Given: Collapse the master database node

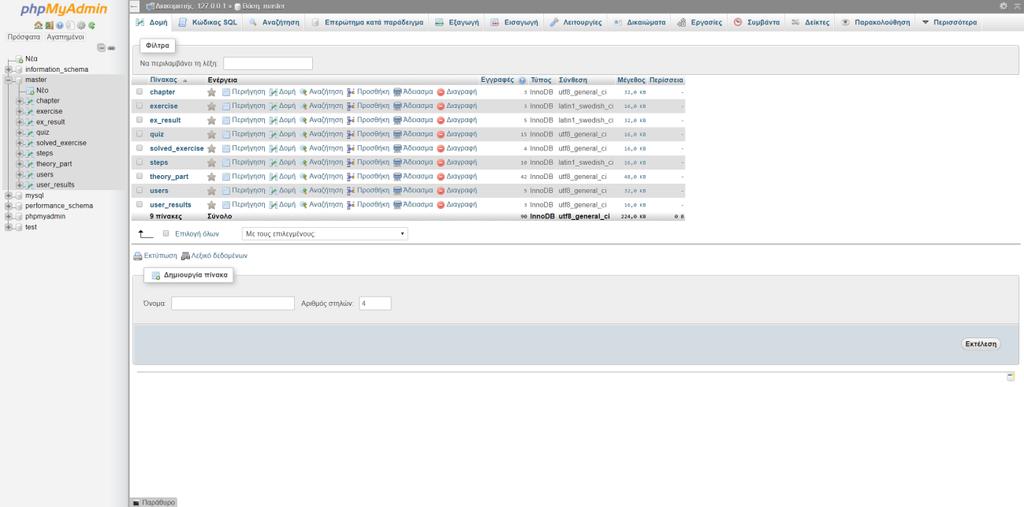Looking at the screenshot, I should click(8, 80).
